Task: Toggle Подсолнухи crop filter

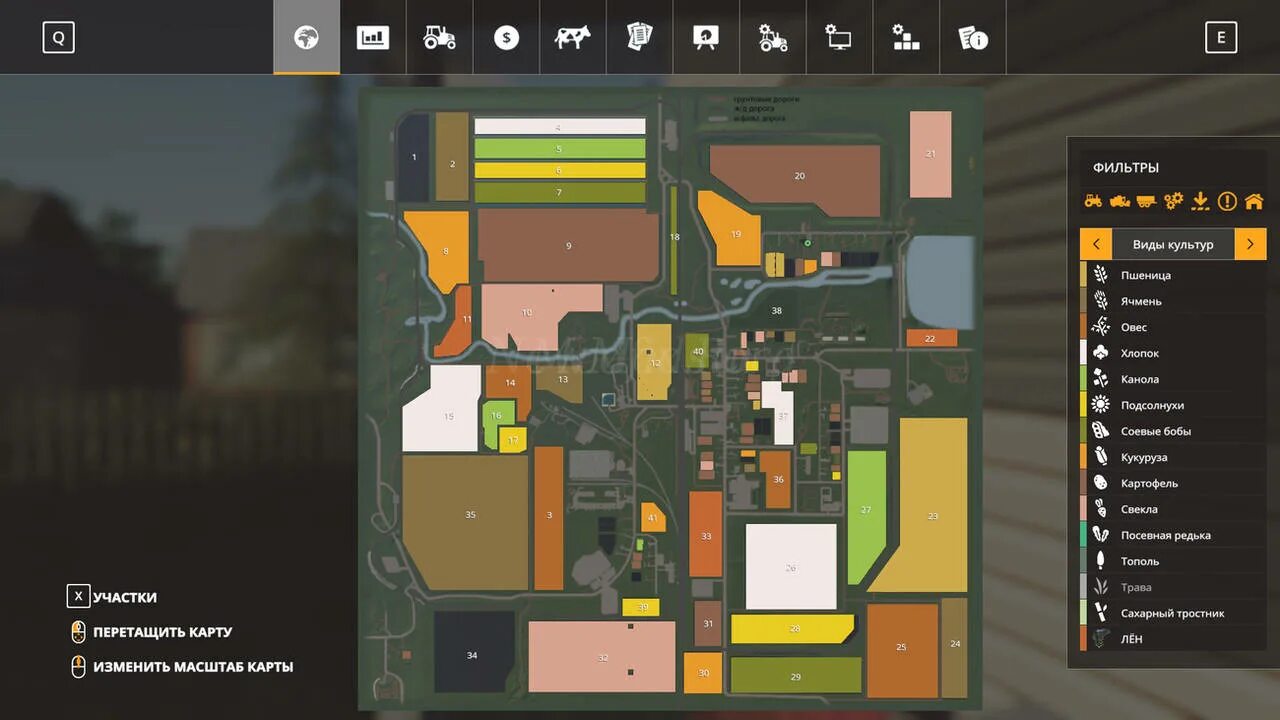Action: (x=1173, y=405)
